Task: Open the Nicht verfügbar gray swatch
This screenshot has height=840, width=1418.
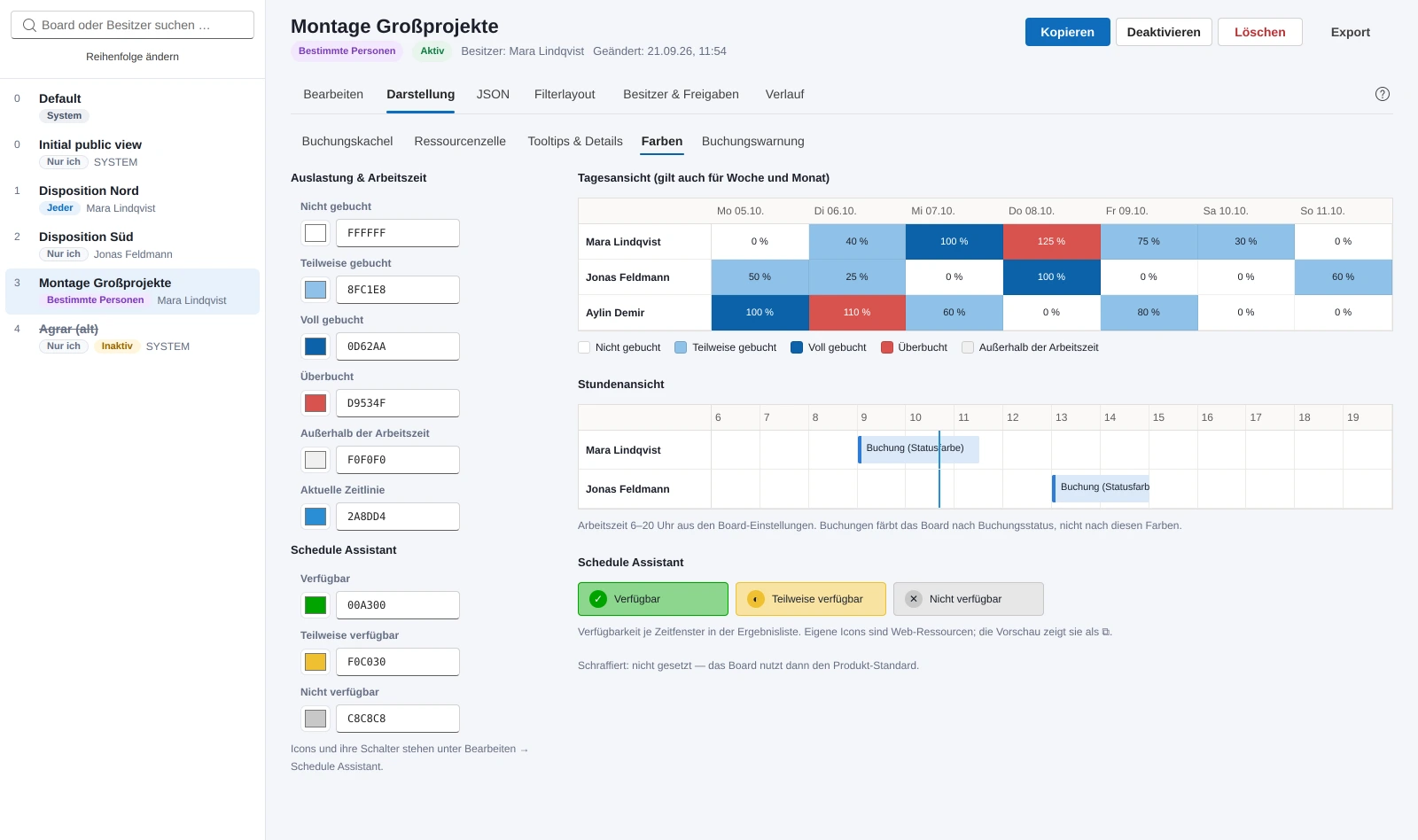Action: [316, 719]
